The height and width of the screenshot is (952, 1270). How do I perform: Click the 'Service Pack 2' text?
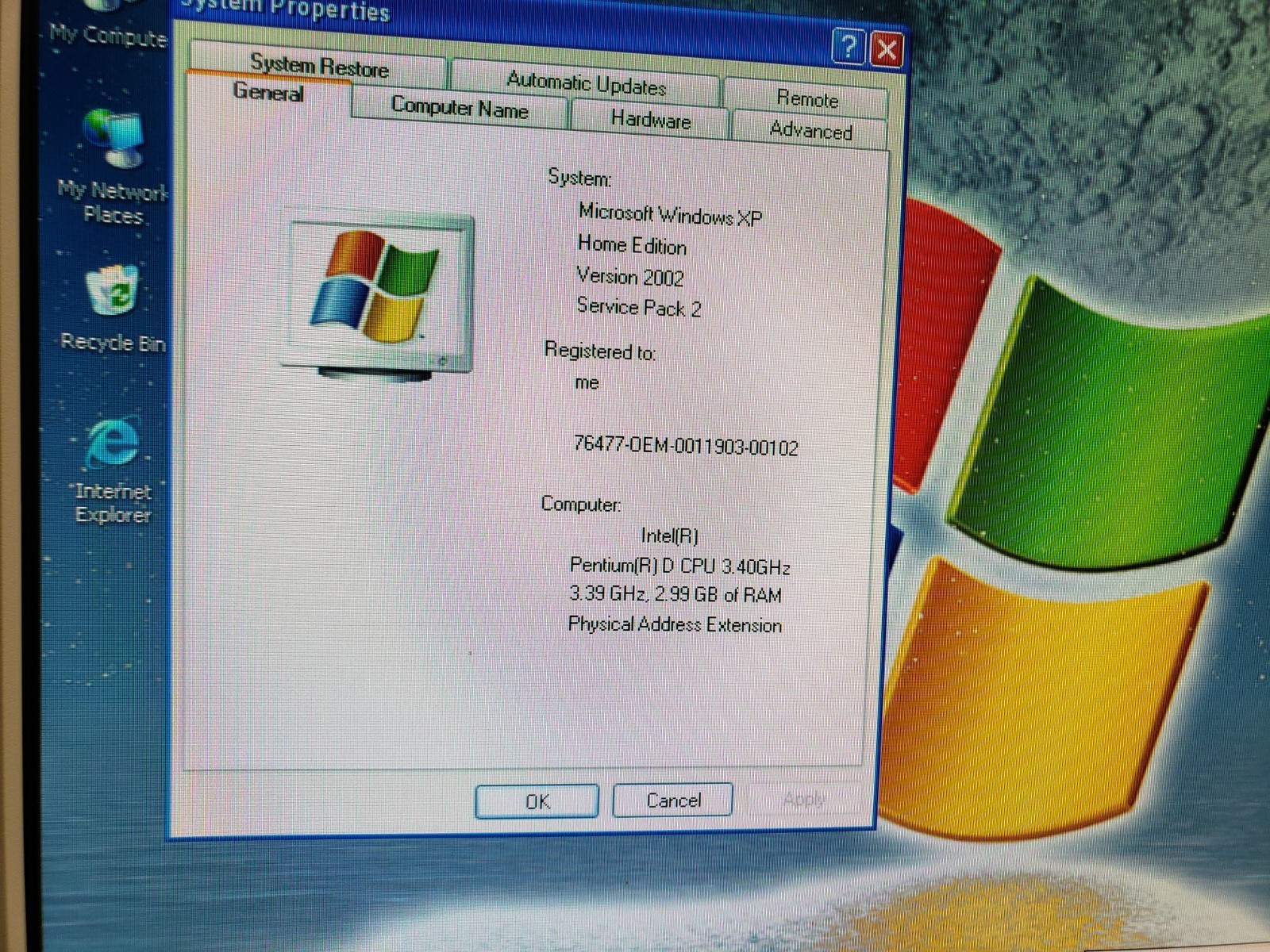point(639,307)
